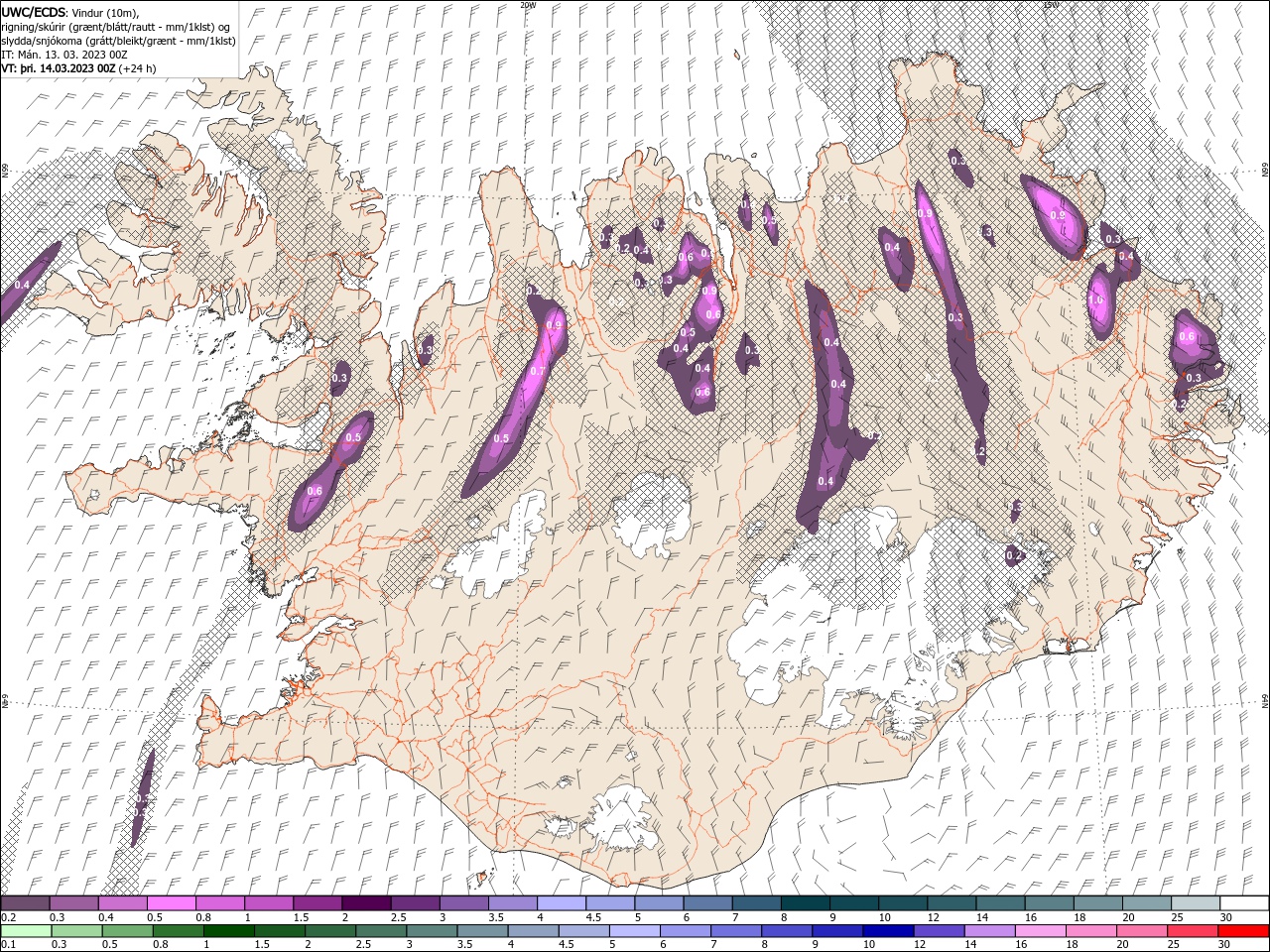This screenshot has width=1270, height=952.
Task: Pick the snow legend swatch between 12 and 14
Action: pos(951,903)
